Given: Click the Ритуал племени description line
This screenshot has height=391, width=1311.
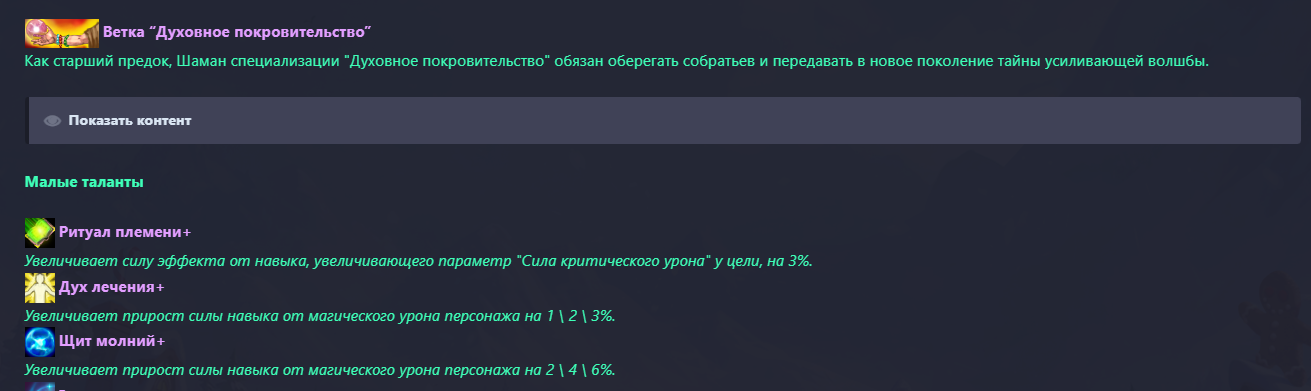Looking at the screenshot, I should (x=419, y=261).
